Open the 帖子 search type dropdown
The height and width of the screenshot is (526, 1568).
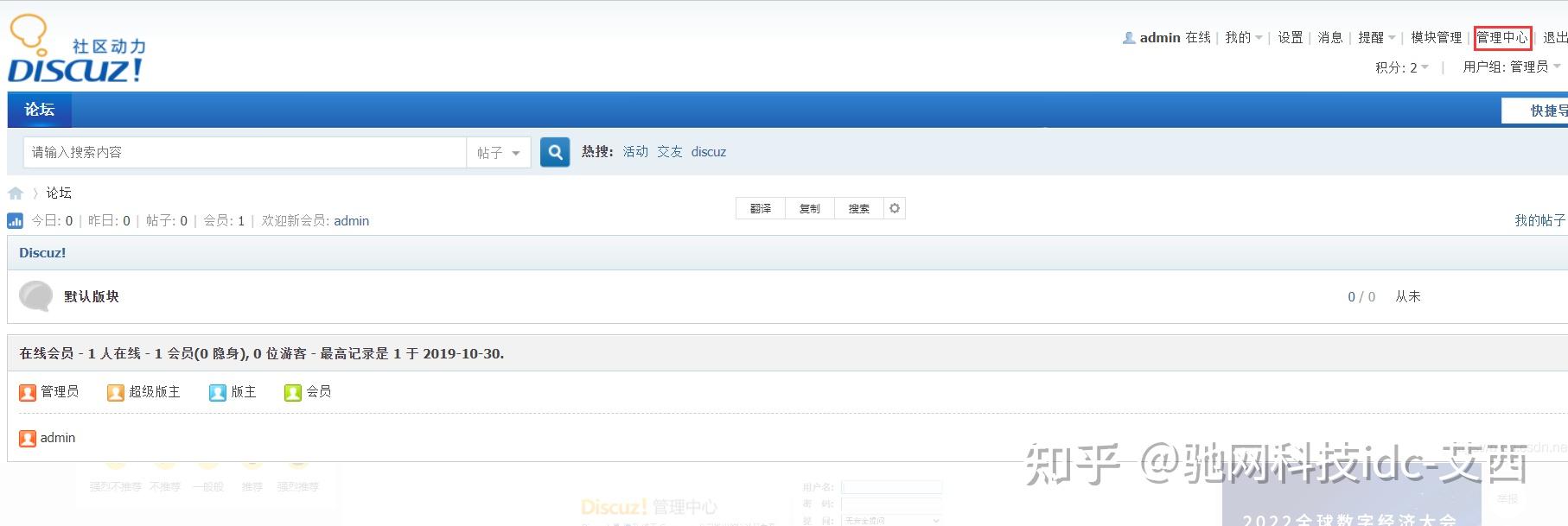499,153
